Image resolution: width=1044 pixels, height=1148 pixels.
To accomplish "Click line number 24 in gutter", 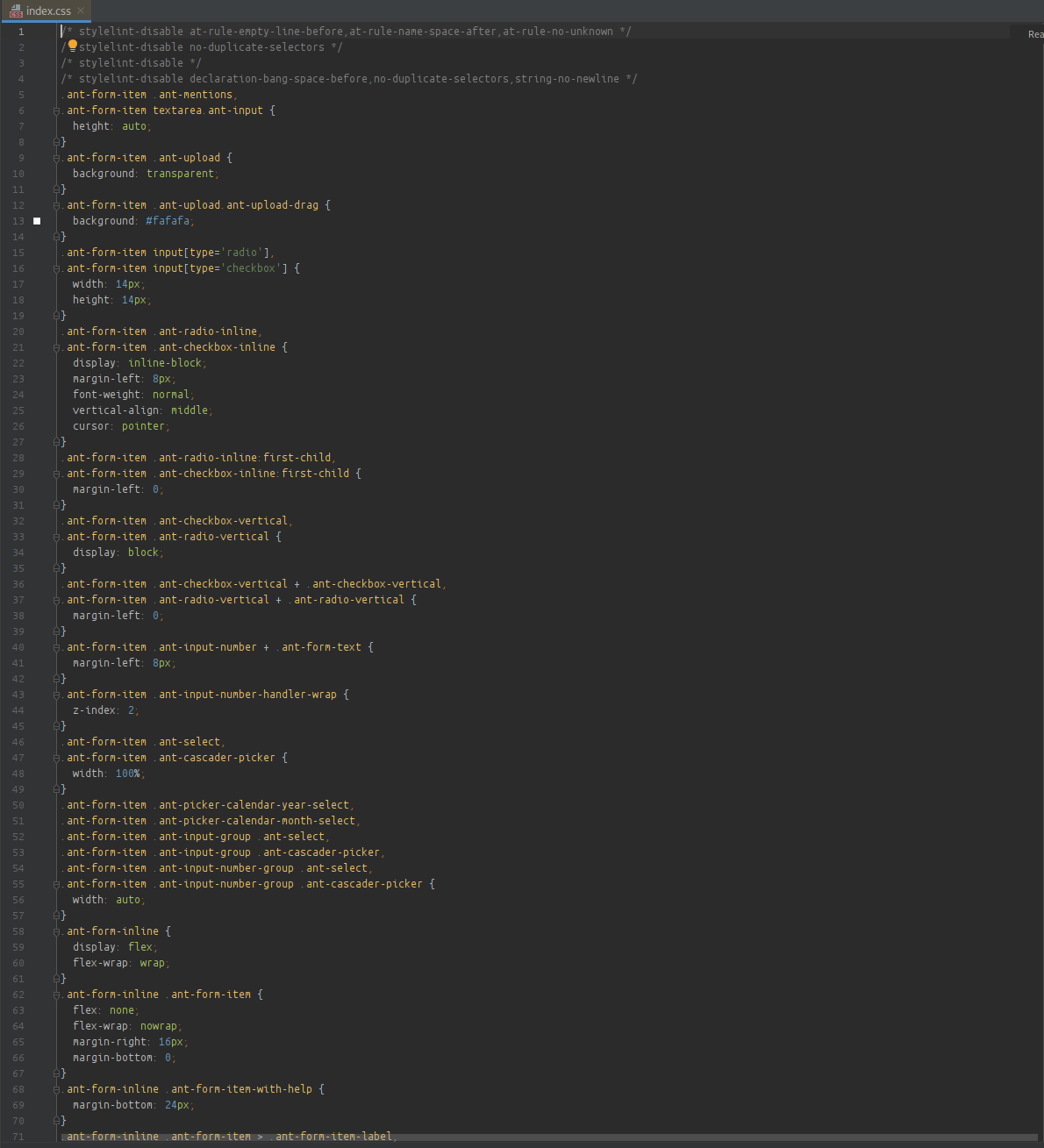I will click(18, 395).
